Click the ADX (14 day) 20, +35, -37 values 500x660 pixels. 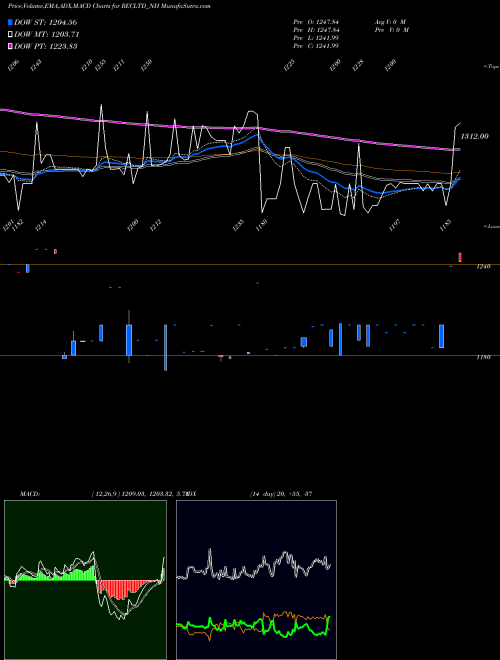[281, 494]
